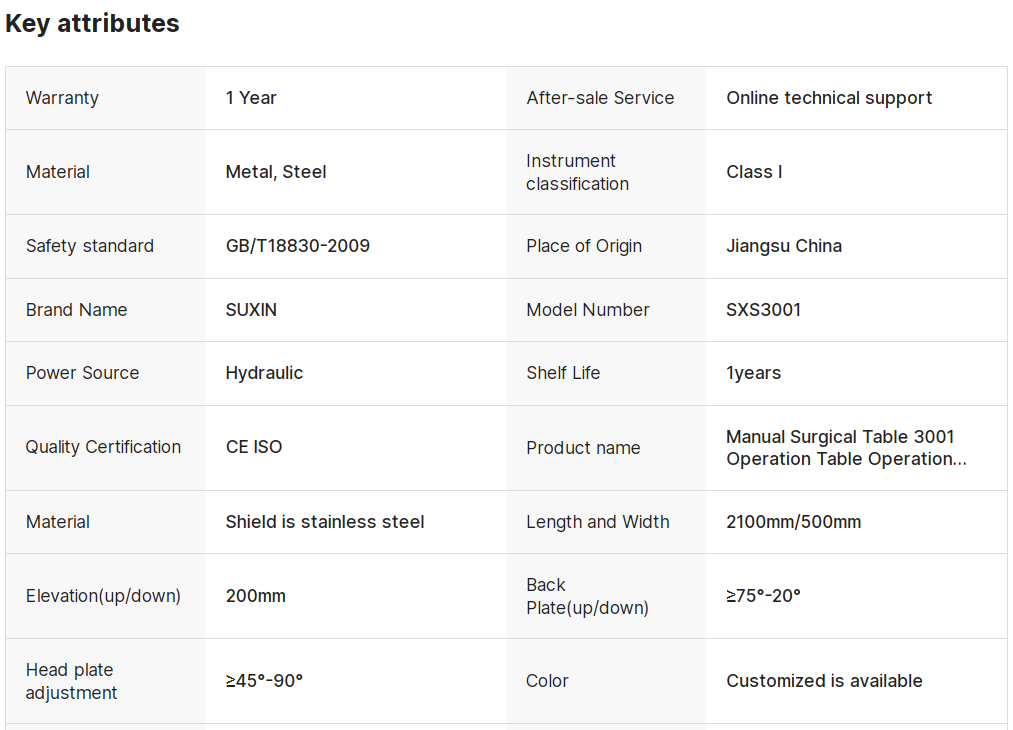Select the SXS3001 model number
This screenshot has width=1013, height=730.
click(764, 309)
